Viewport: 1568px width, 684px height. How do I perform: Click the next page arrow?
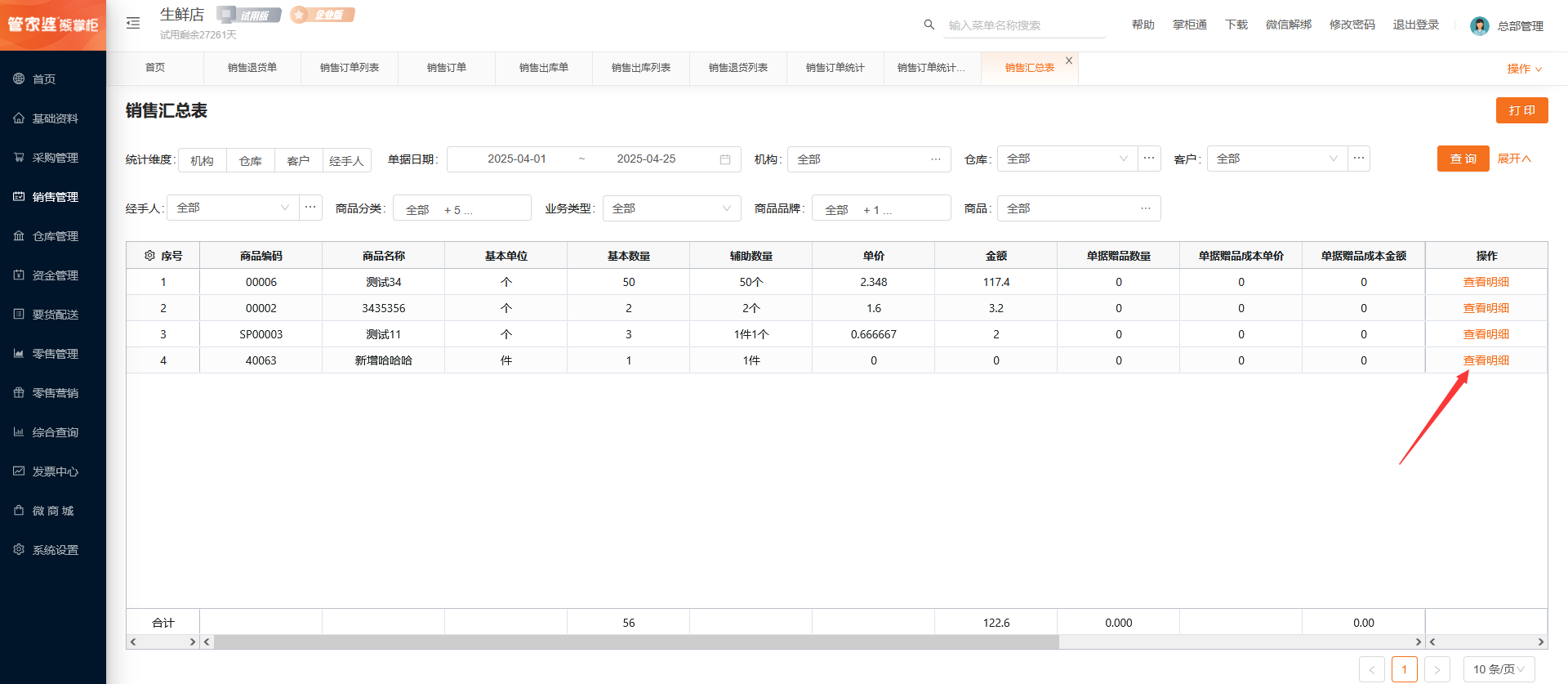pos(1437,669)
